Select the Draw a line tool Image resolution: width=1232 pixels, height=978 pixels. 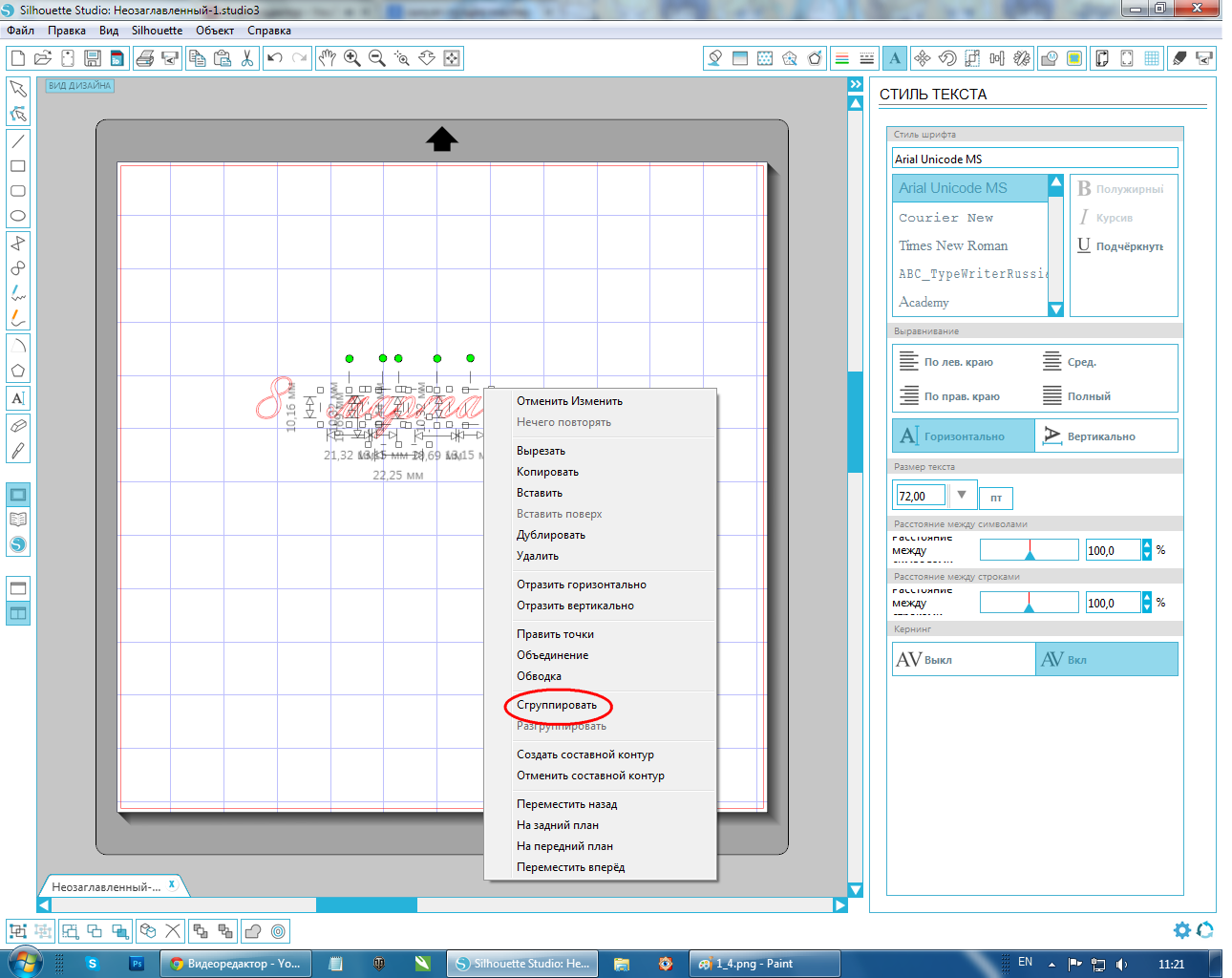[x=18, y=140]
